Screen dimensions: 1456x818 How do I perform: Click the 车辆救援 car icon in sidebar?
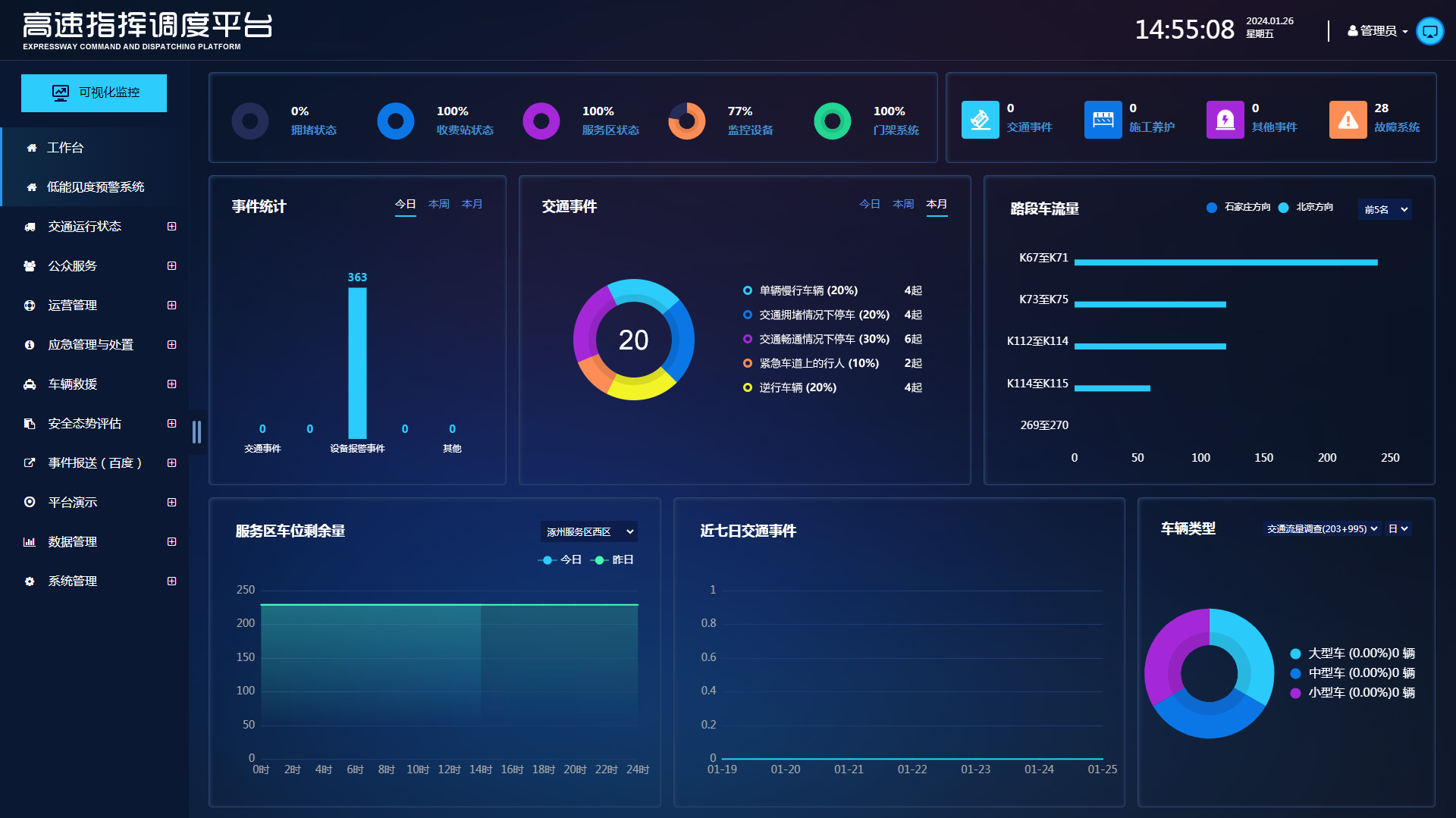(x=30, y=384)
